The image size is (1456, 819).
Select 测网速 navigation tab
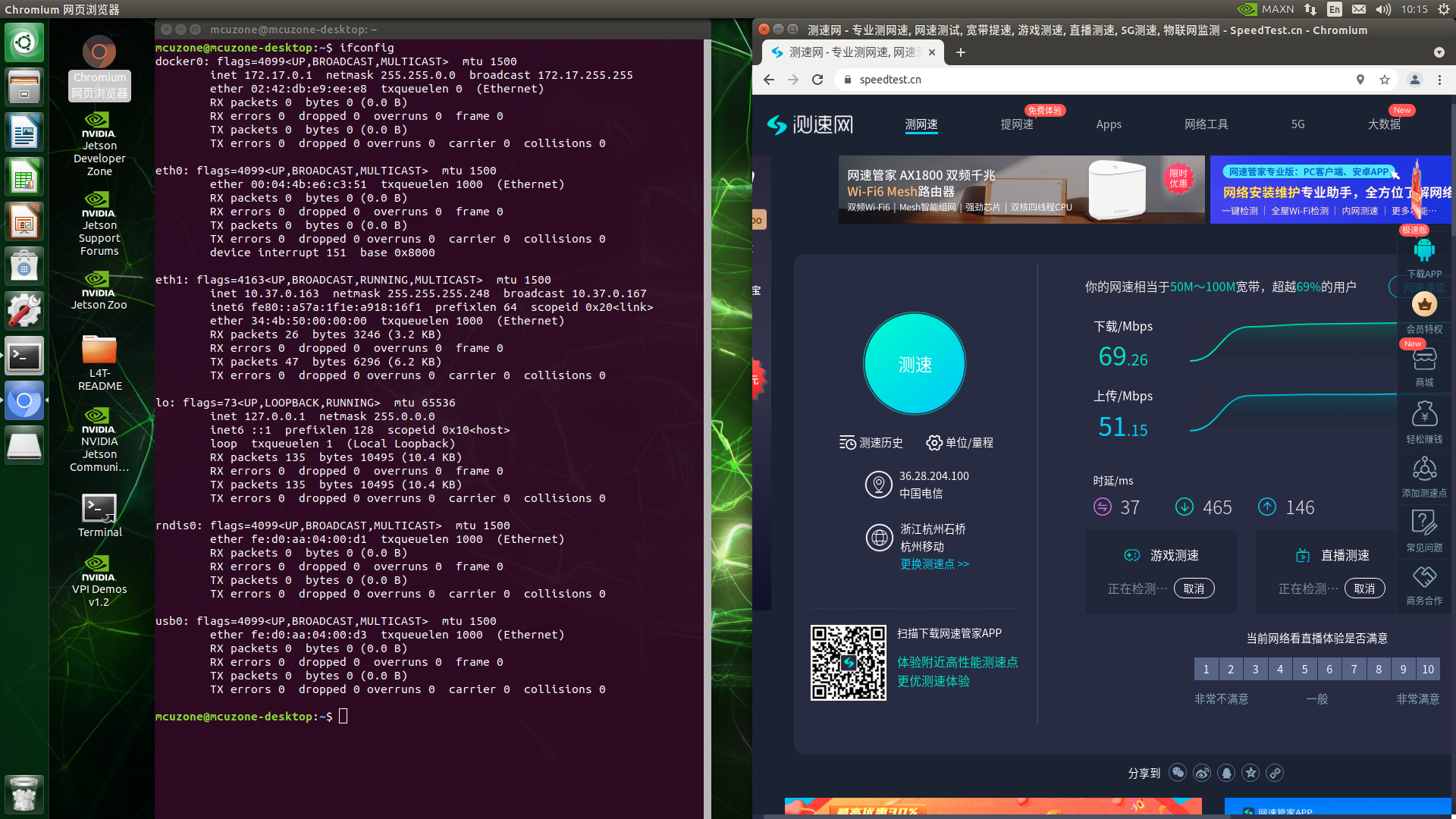click(921, 124)
